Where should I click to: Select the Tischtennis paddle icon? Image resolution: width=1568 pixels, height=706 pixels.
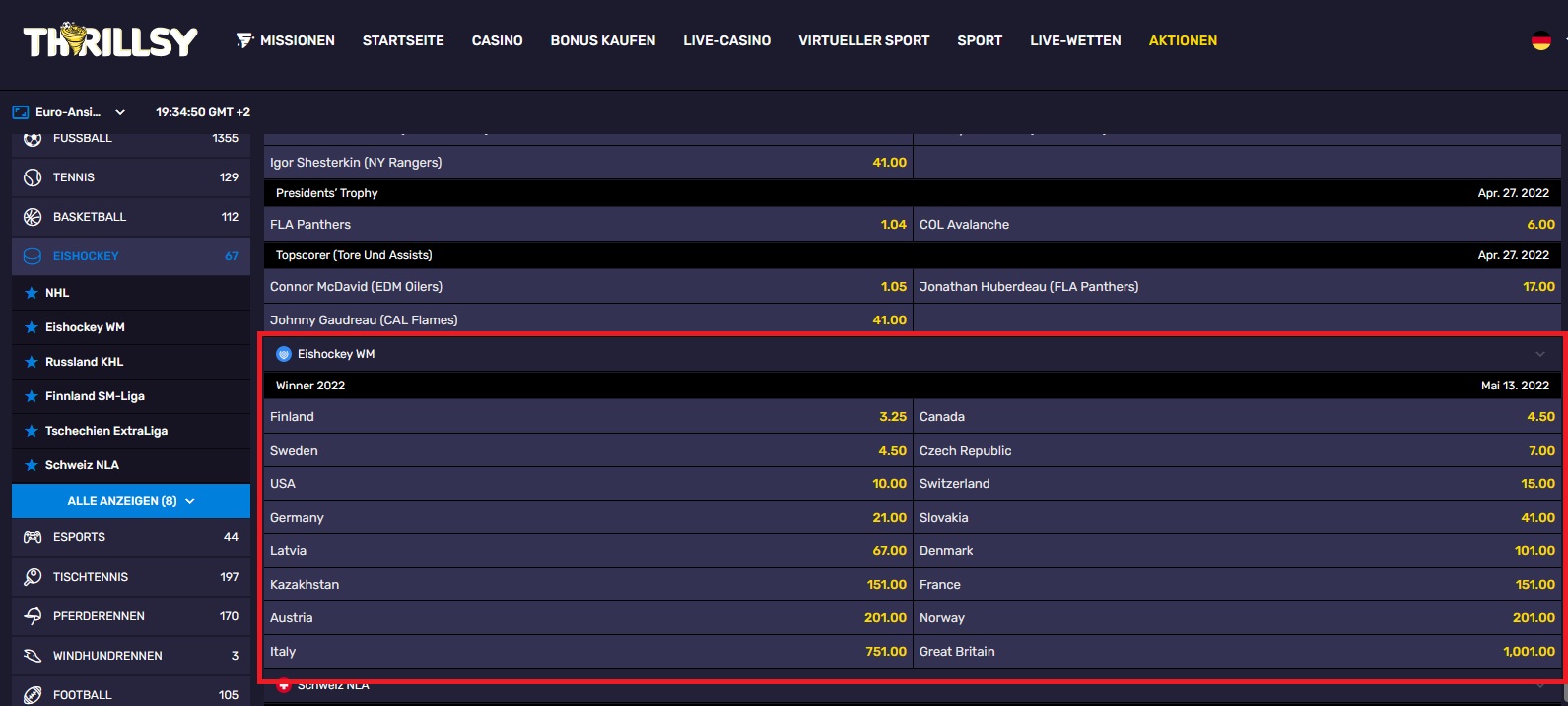33,577
